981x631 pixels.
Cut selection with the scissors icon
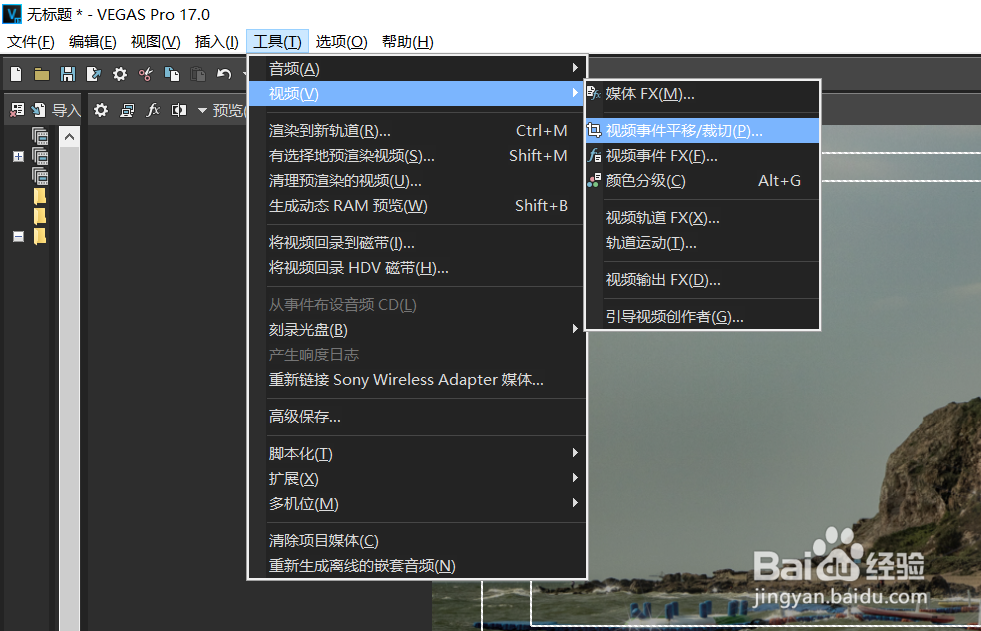(146, 74)
